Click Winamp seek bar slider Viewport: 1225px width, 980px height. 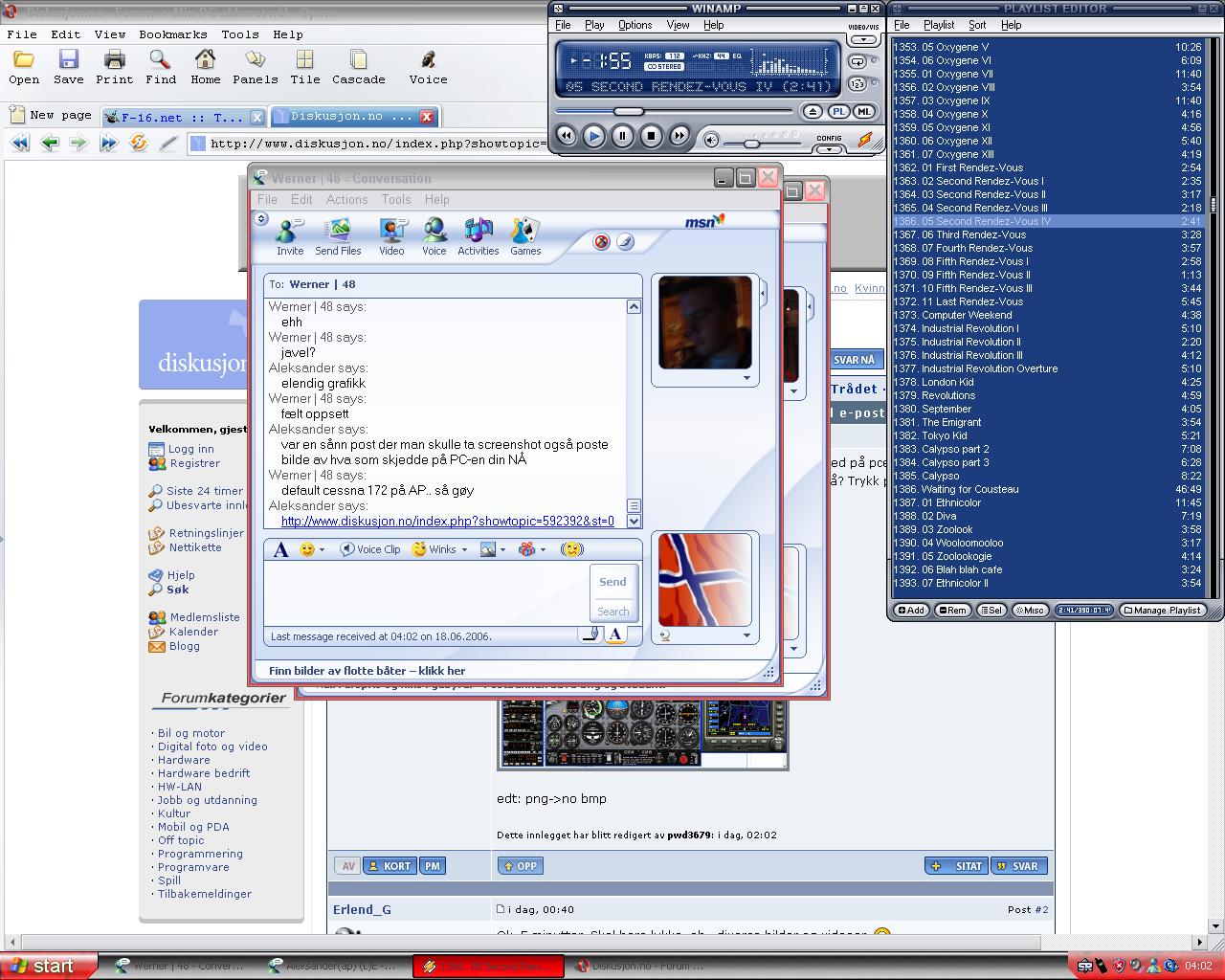[x=629, y=111]
